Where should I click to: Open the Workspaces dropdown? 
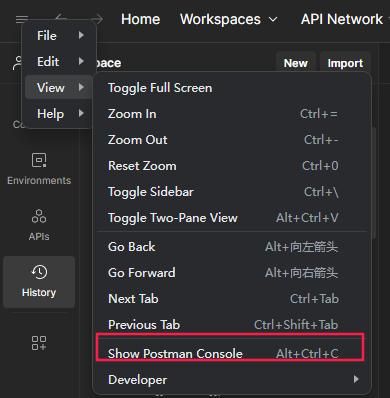click(x=229, y=19)
